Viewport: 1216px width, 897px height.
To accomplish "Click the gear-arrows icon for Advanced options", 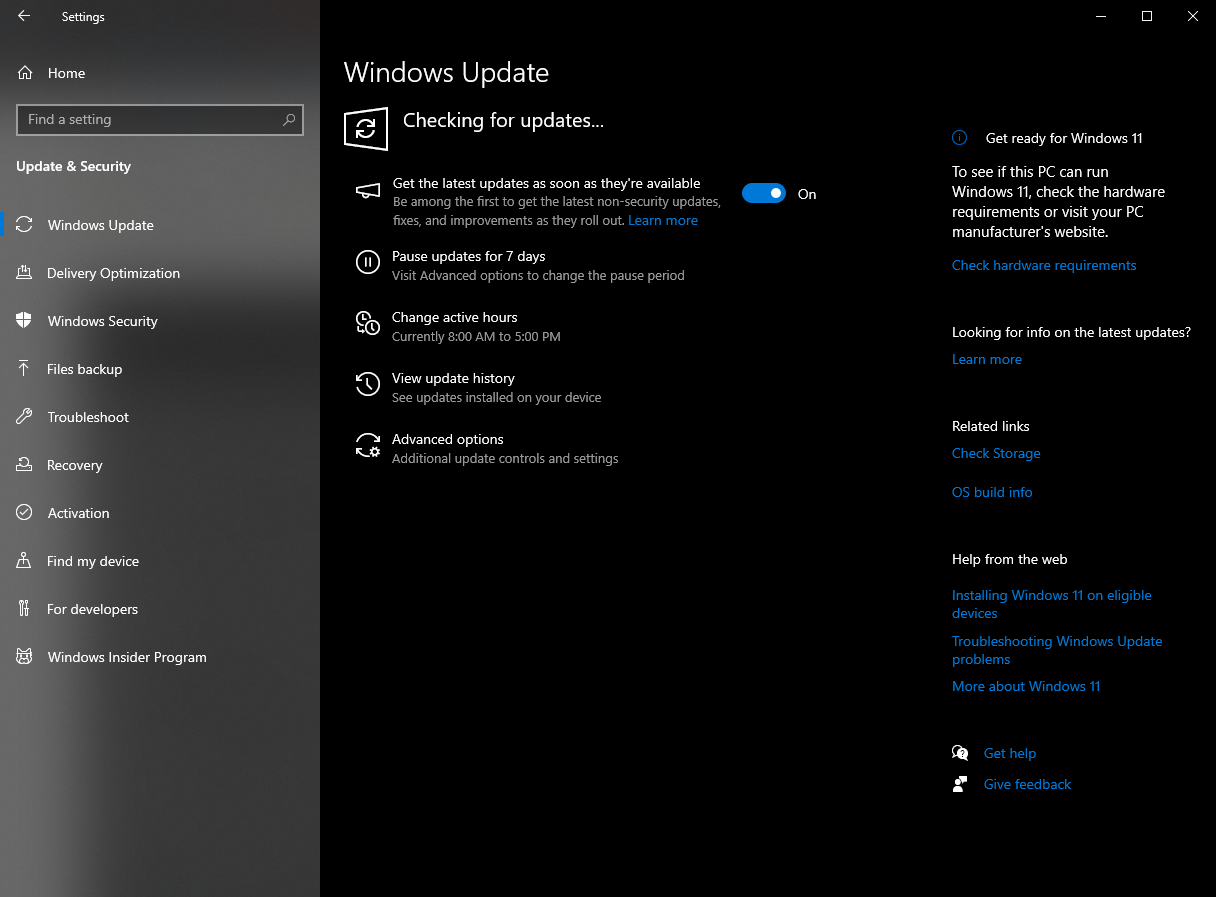I will [368, 445].
